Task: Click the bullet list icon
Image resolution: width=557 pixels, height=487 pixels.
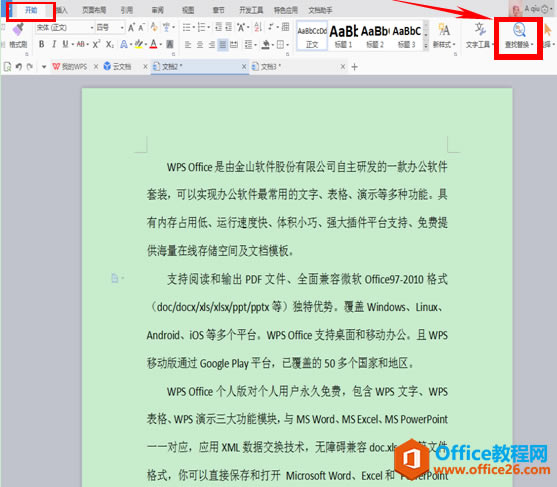Action: 186,27
